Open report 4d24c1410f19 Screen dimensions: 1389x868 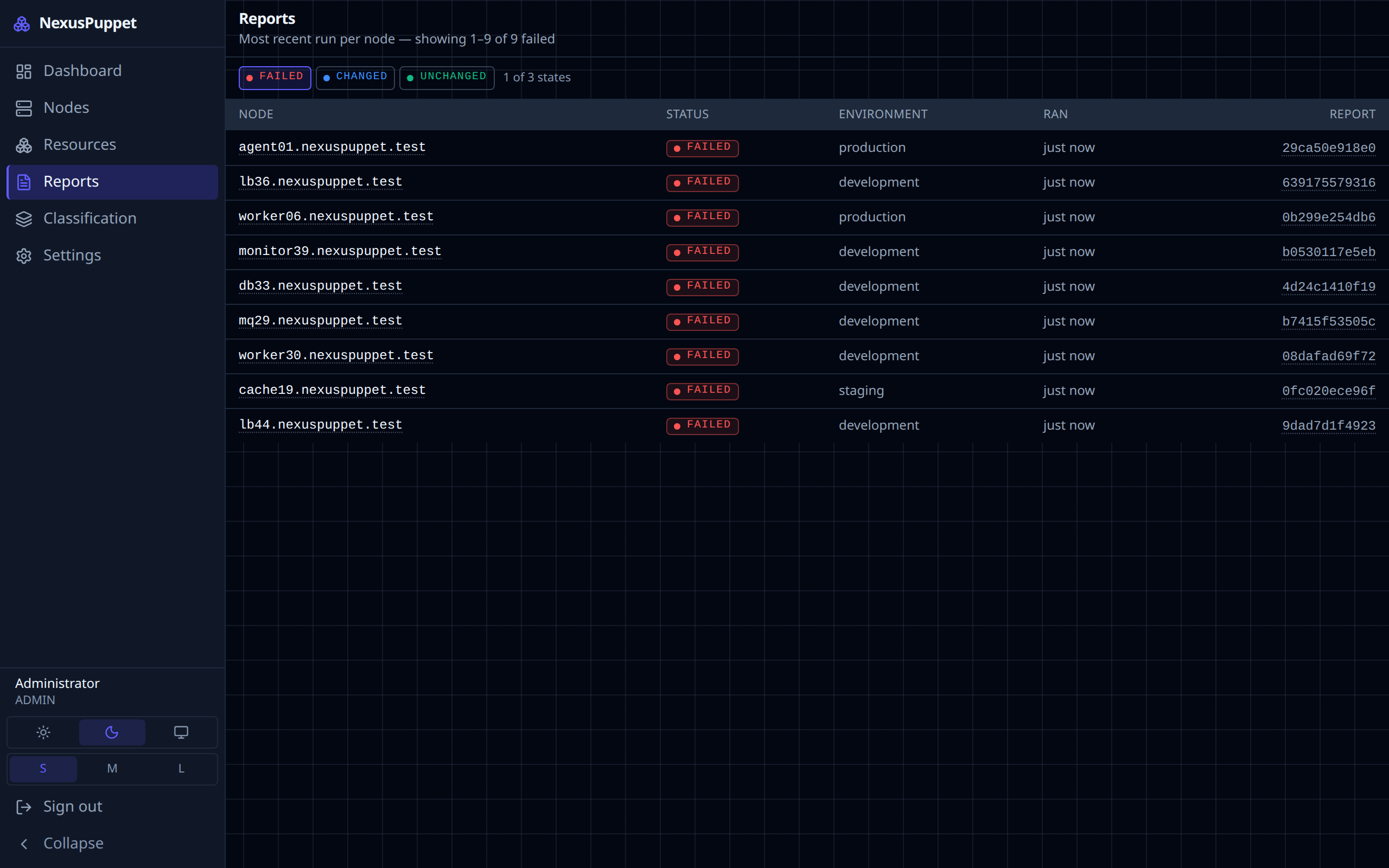pos(1329,287)
